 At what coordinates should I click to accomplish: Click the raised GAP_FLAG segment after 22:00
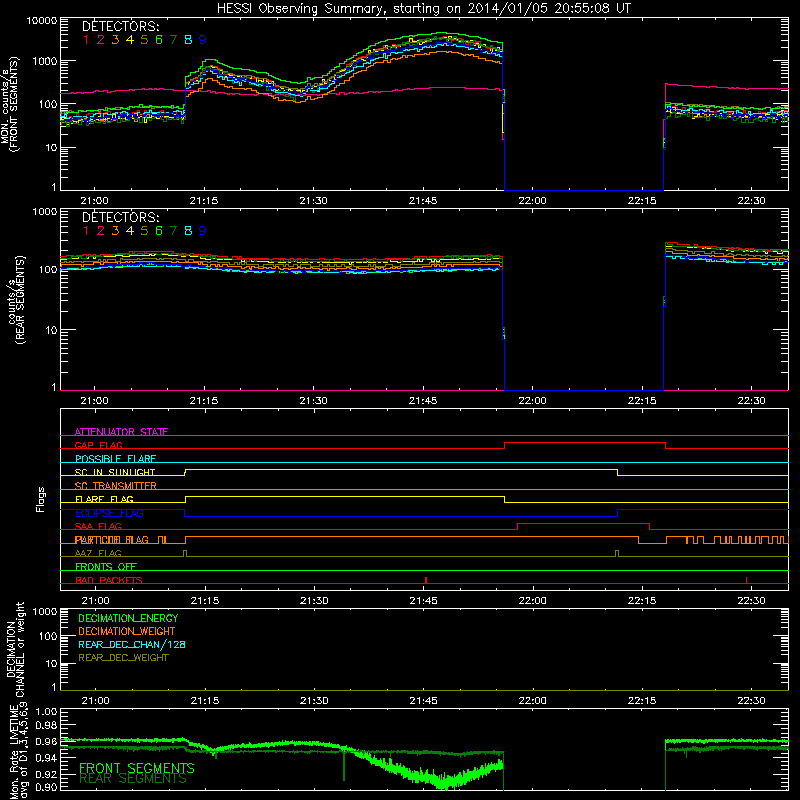coord(585,443)
